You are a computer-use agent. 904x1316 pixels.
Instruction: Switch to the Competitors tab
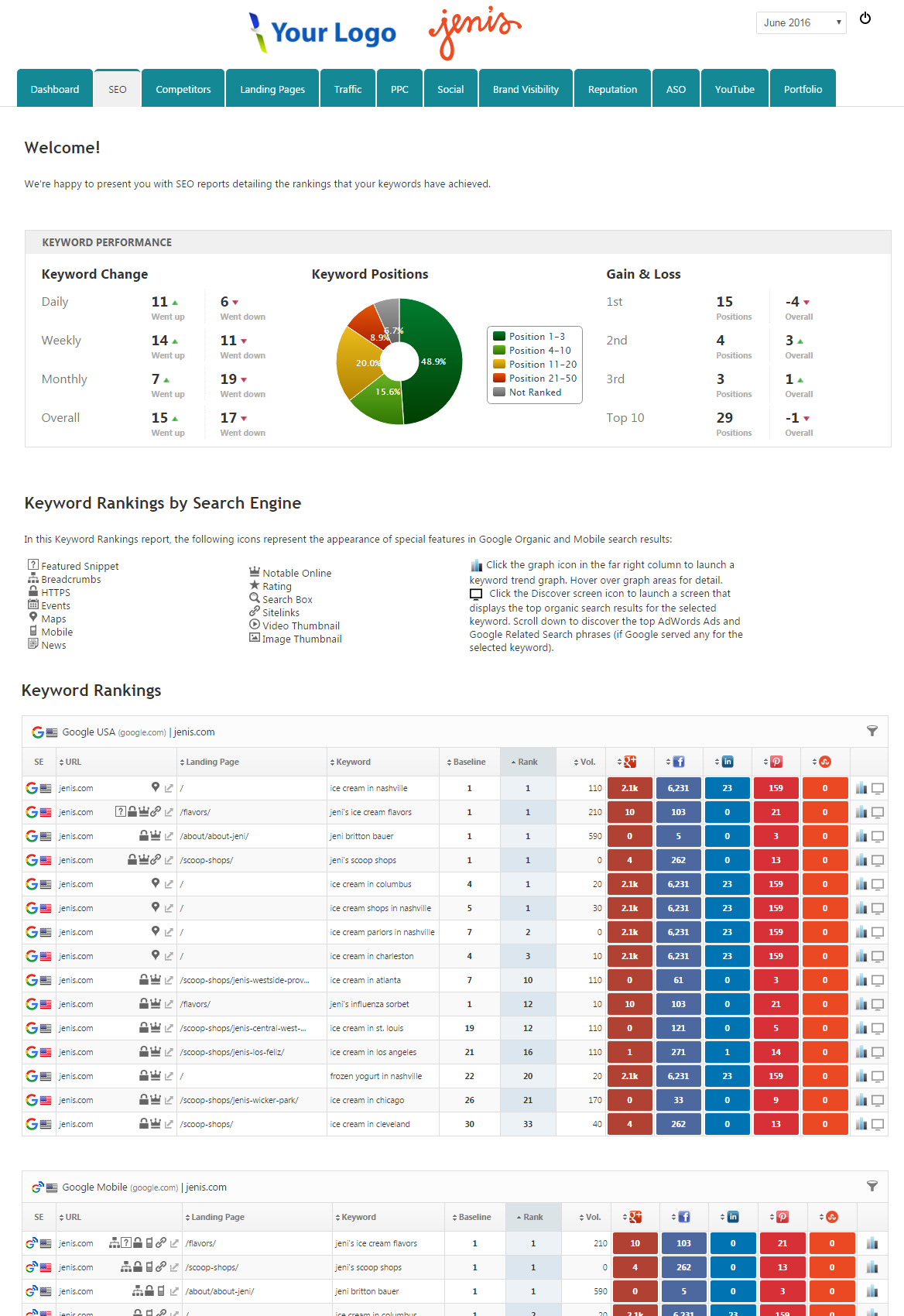click(183, 89)
